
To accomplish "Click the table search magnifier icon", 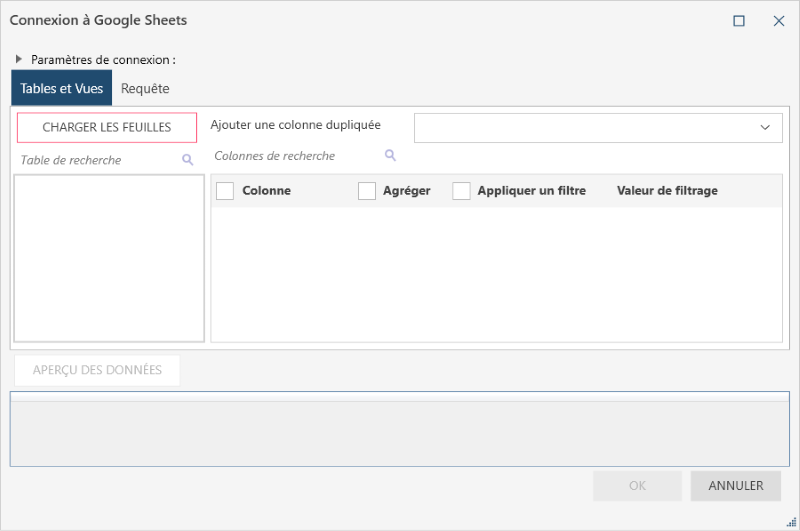I will pos(187,160).
